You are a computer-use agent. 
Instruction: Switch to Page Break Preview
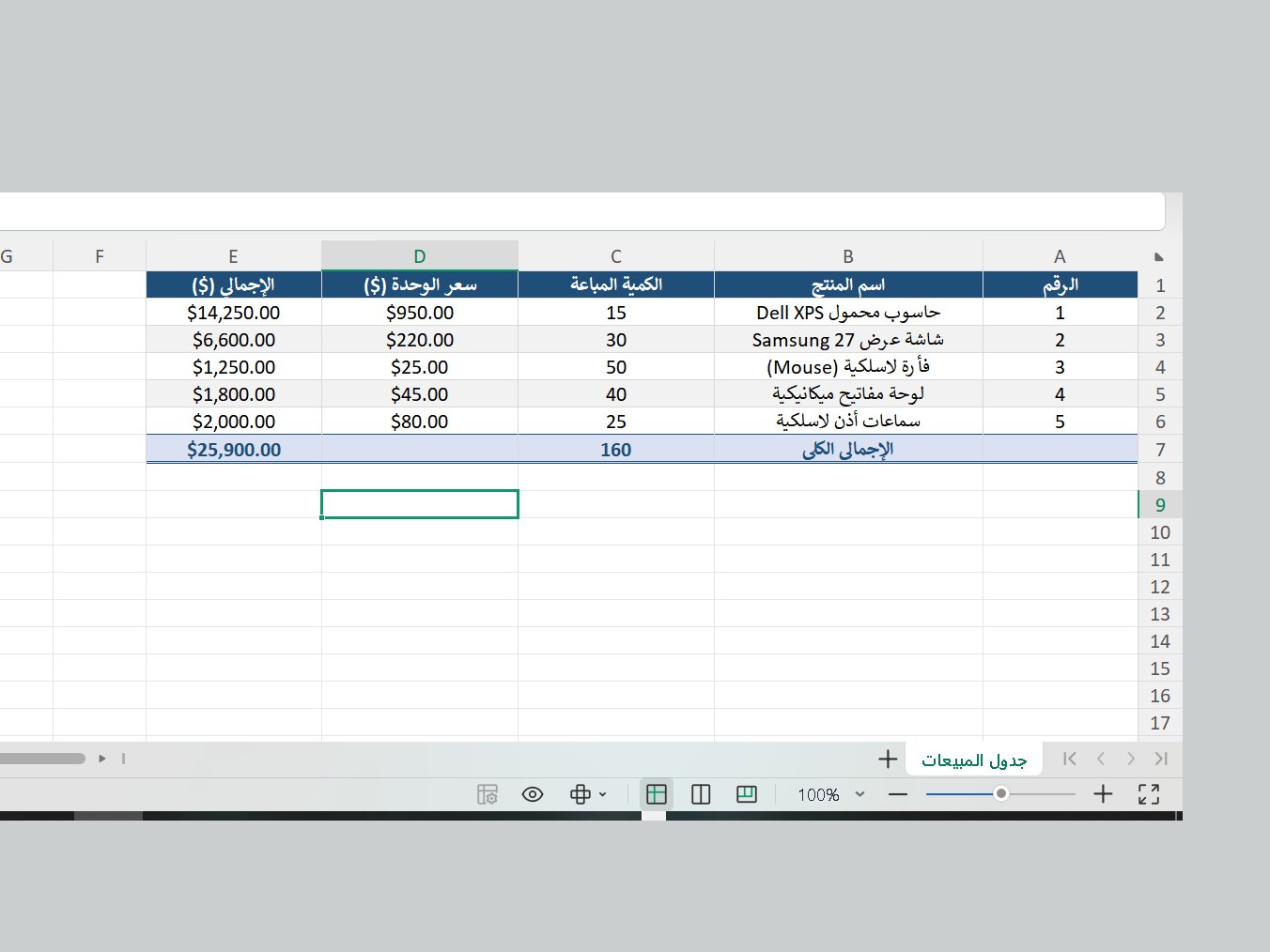pyautogui.click(x=747, y=794)
